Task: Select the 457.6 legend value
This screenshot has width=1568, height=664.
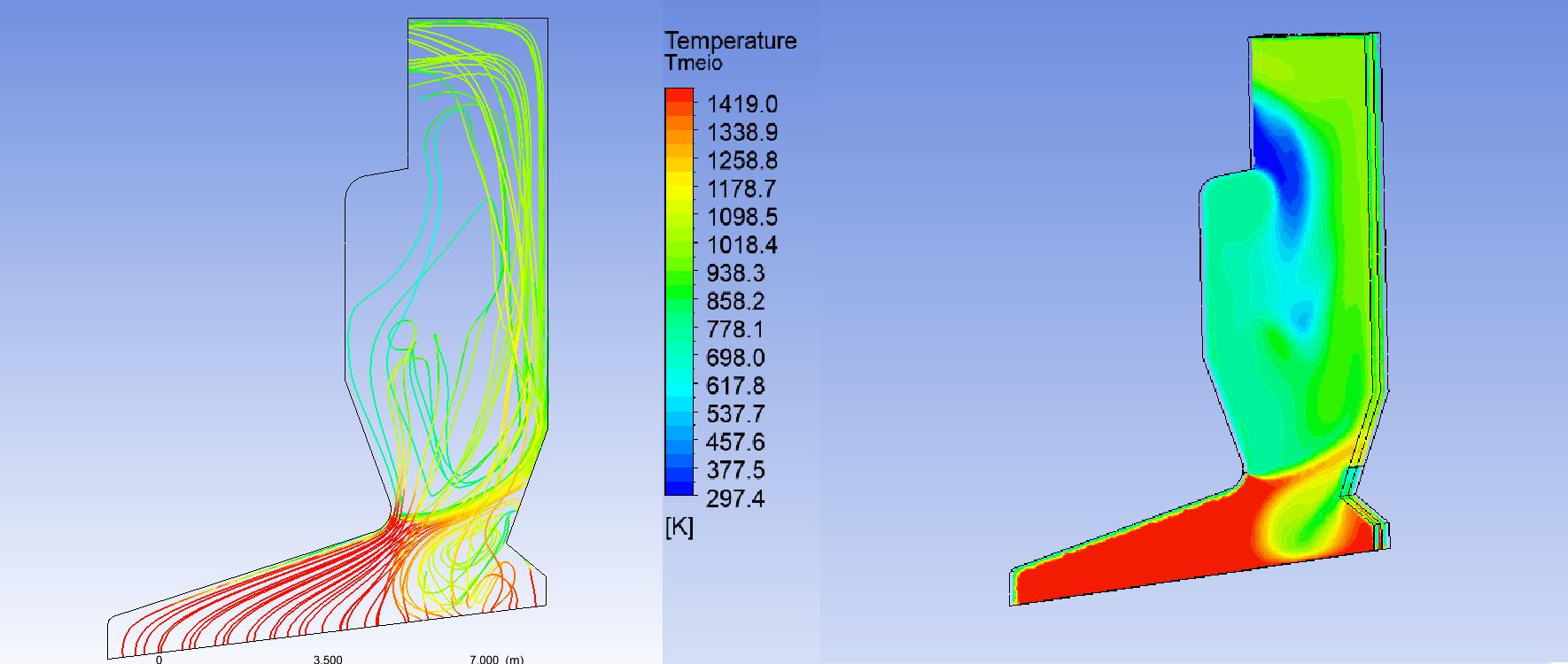Action: pyautogui.click(x=735, y=443)
